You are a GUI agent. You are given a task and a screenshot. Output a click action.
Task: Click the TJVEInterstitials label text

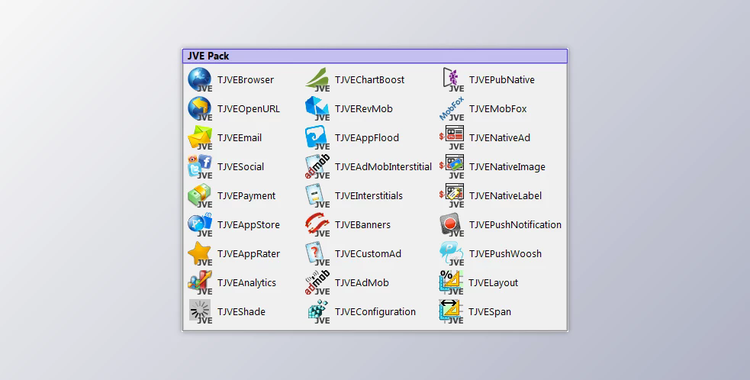click(x=368, y=196)
